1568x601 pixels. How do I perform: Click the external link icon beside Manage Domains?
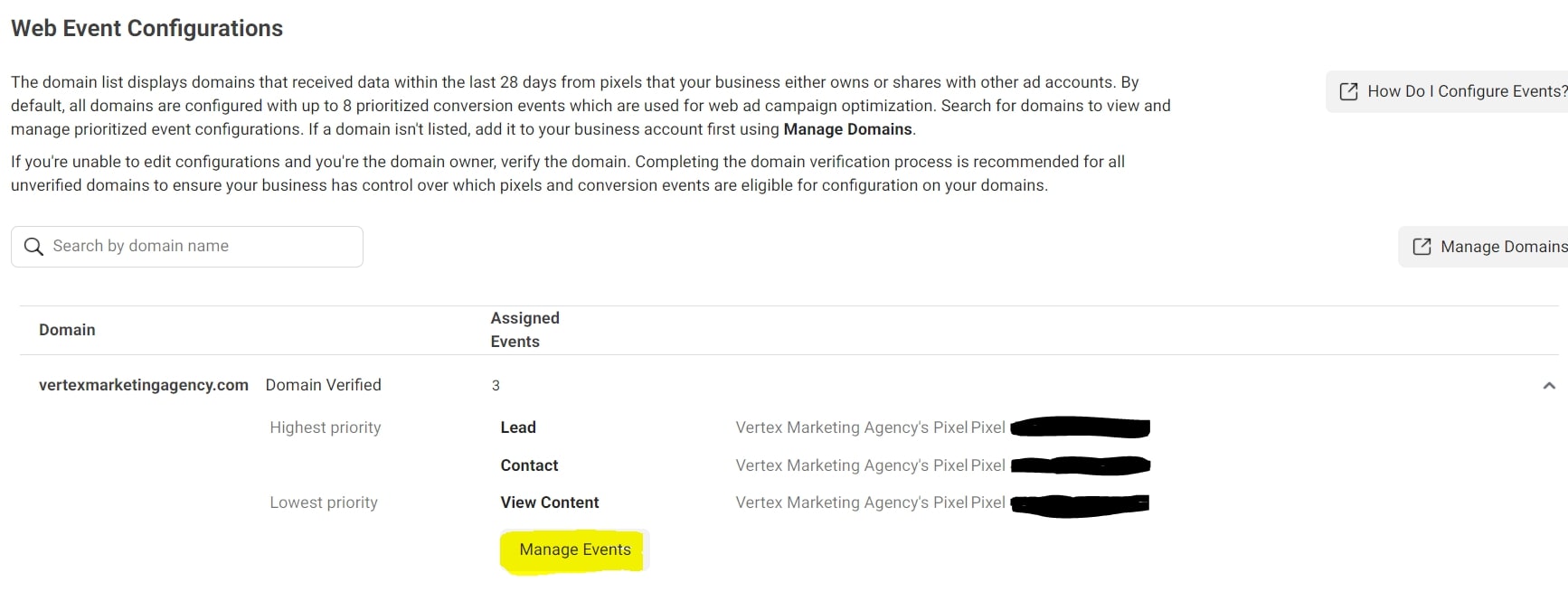pos(1422,247)
